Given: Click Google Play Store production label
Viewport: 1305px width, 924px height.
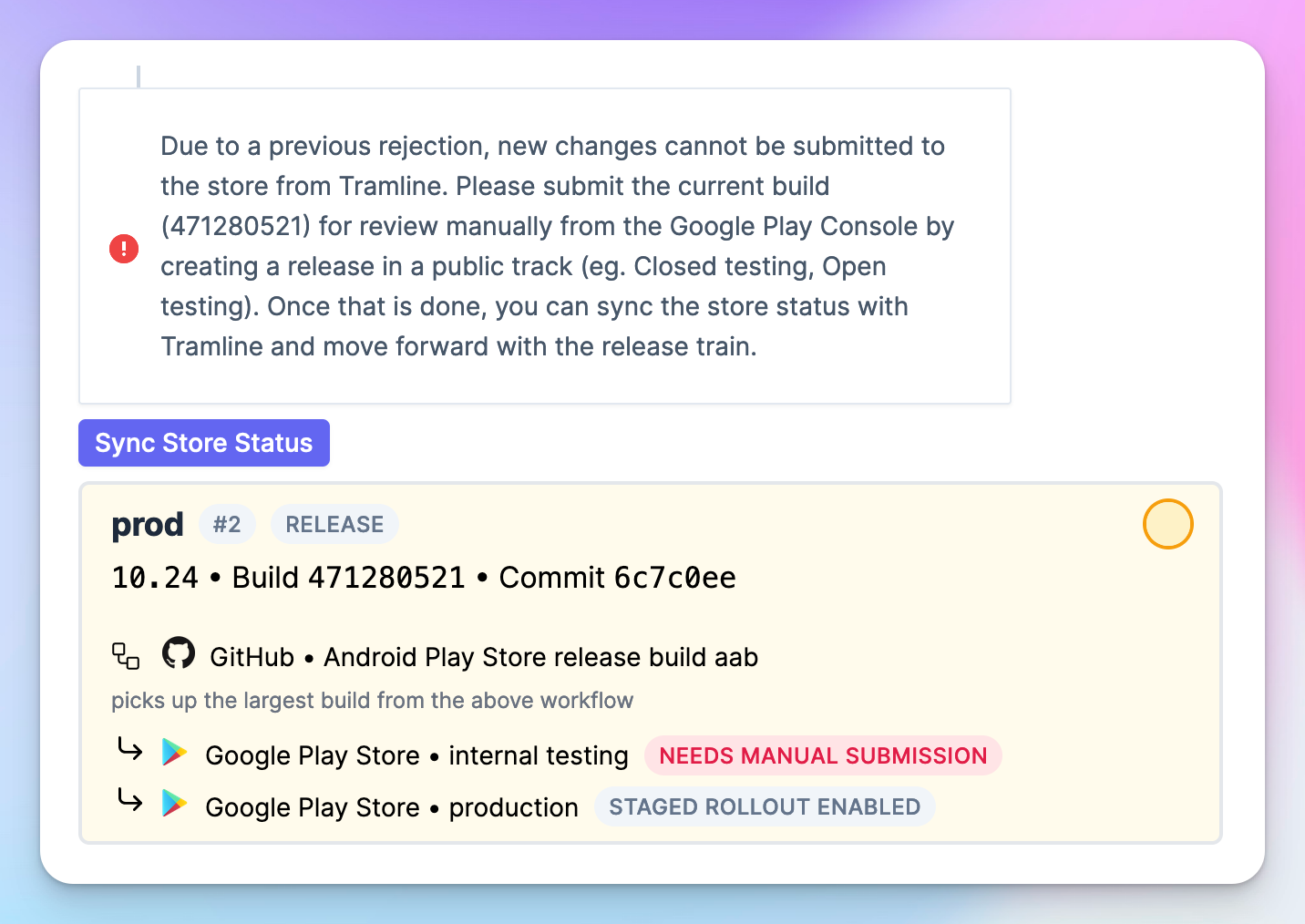Looking at the screenshot, I should (x=392, y=807).
